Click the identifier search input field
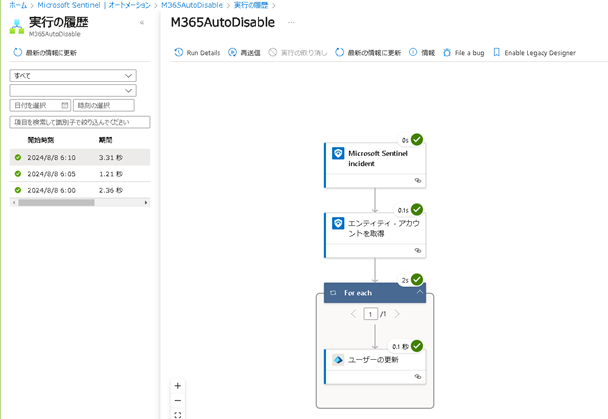608x419 pixels. click(79, 122)
